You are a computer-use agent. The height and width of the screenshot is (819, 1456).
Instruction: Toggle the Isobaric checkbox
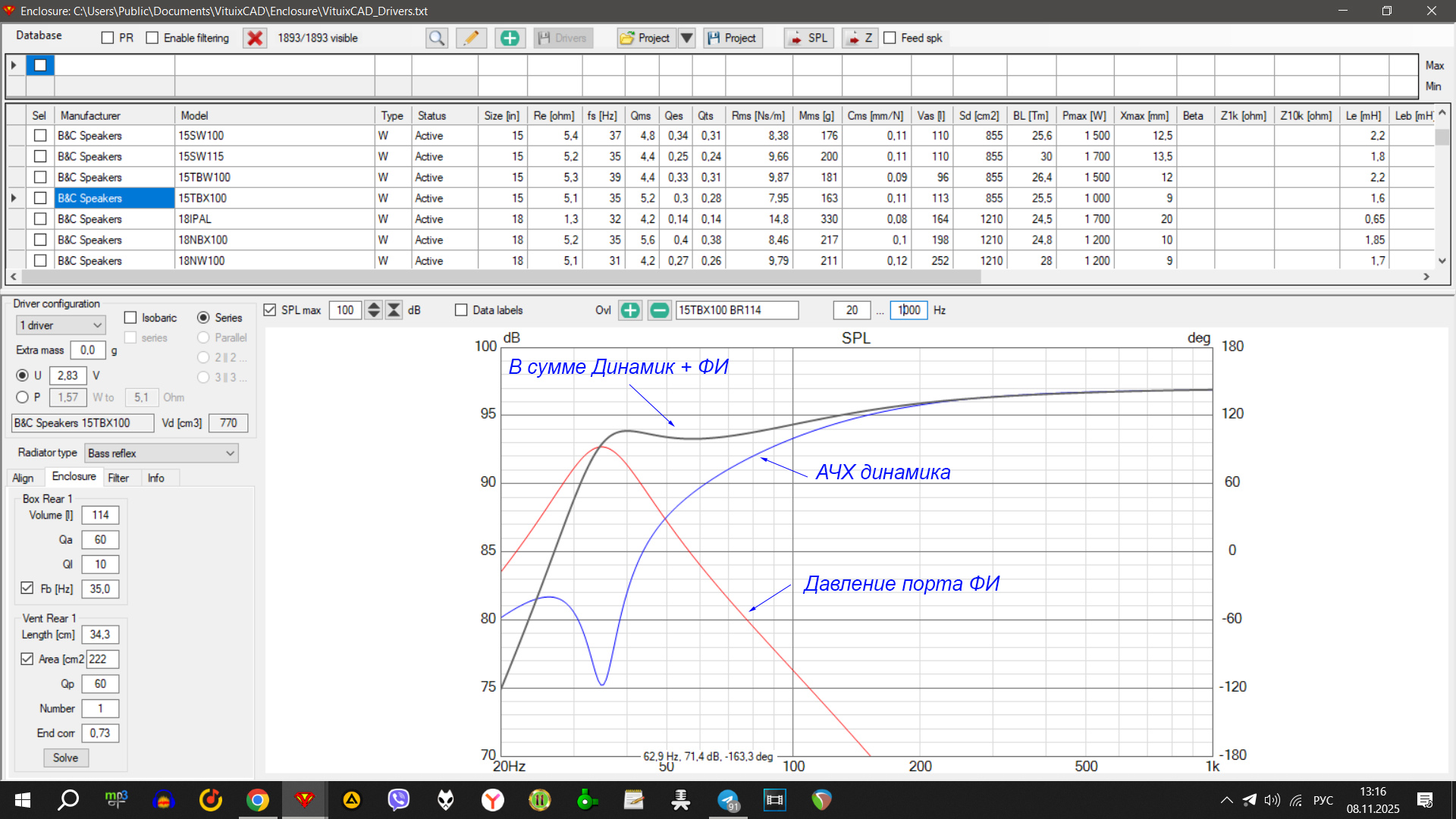[130, 318]
